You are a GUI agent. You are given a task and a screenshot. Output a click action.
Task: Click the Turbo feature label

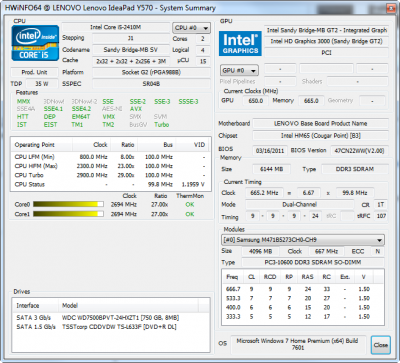pos(161,125)
